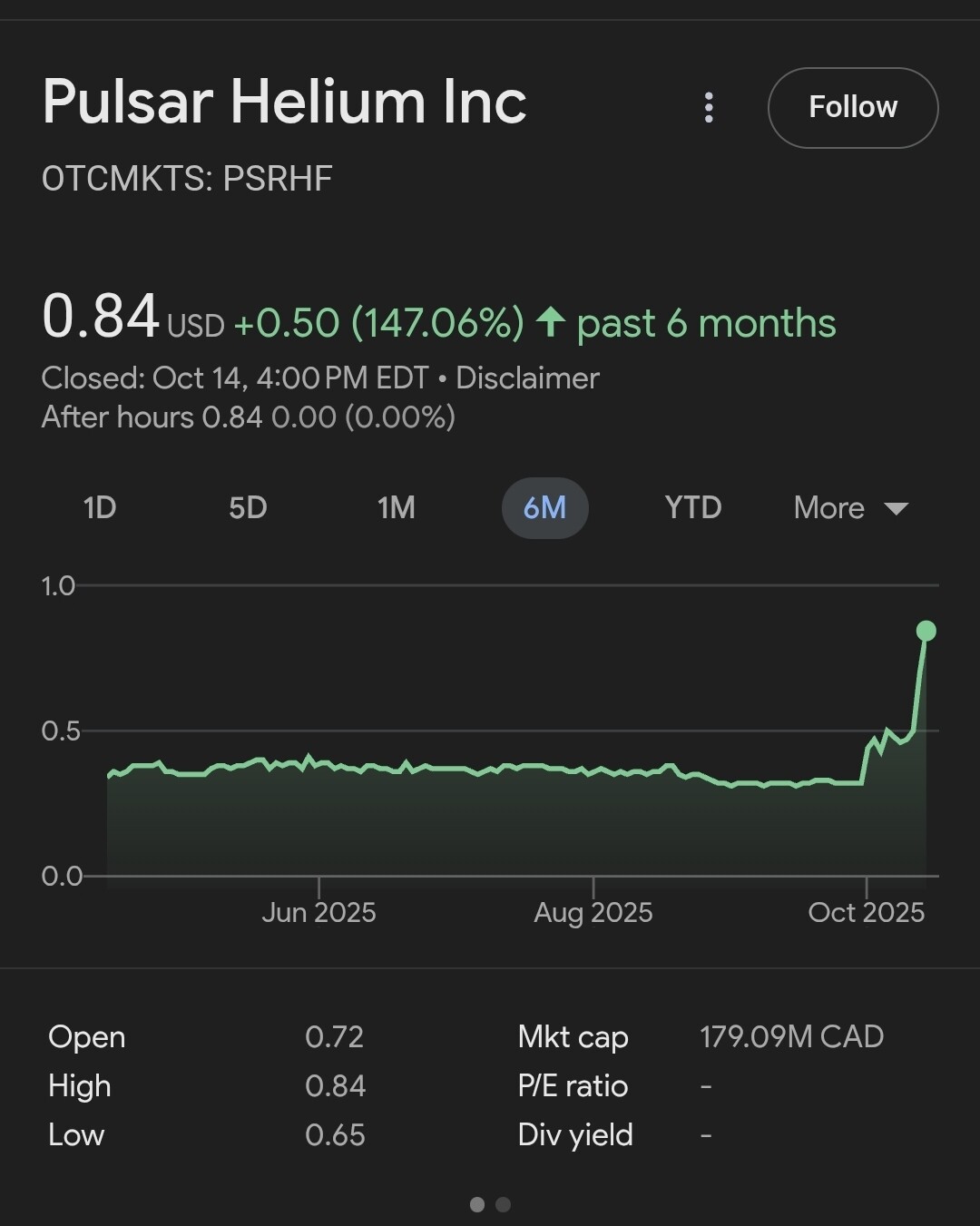This screenshot has height=1226, width=980.
Task: Switch to the YTD range
Action: point(692,507)
